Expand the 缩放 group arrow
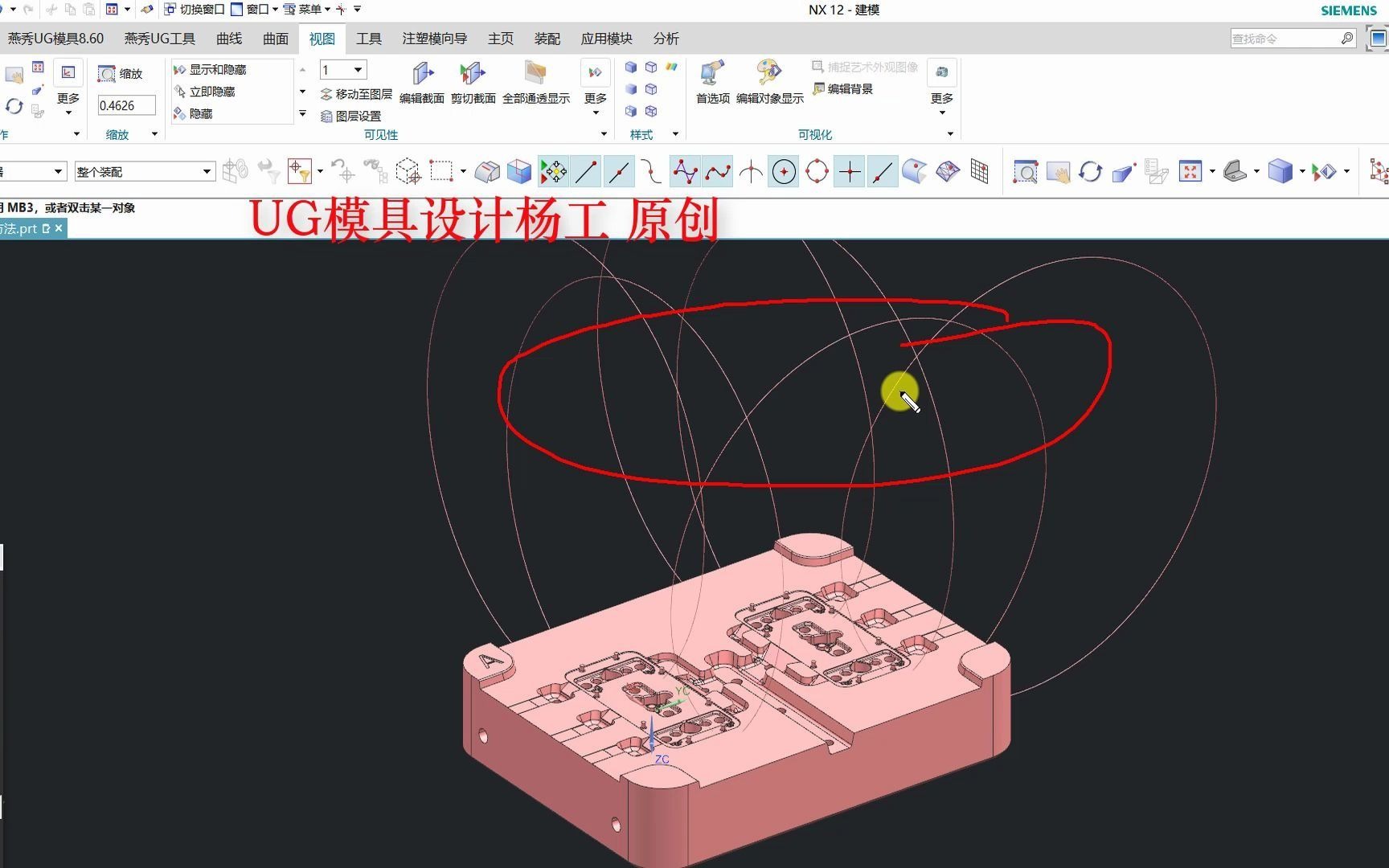 click(x=154, y=134)
